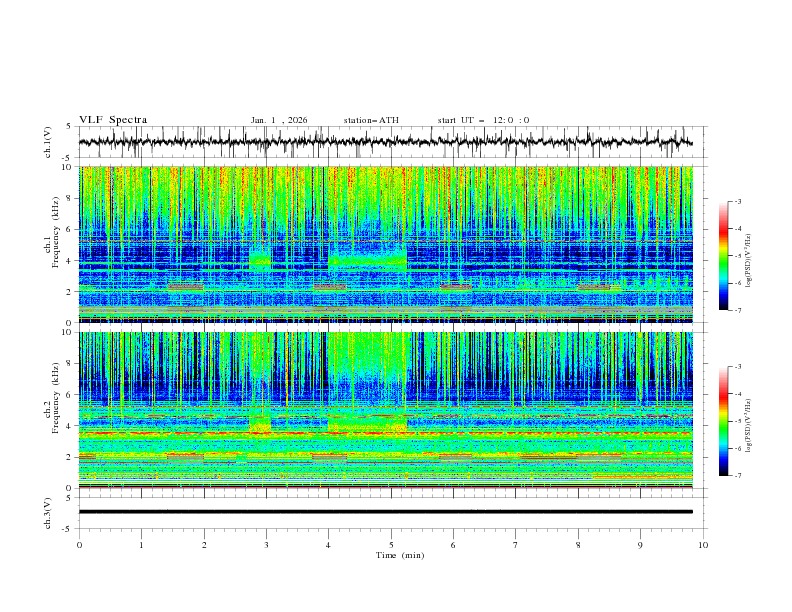
Task: Click the "-7" tick of the upper colorbar
Action: (738, 310)
